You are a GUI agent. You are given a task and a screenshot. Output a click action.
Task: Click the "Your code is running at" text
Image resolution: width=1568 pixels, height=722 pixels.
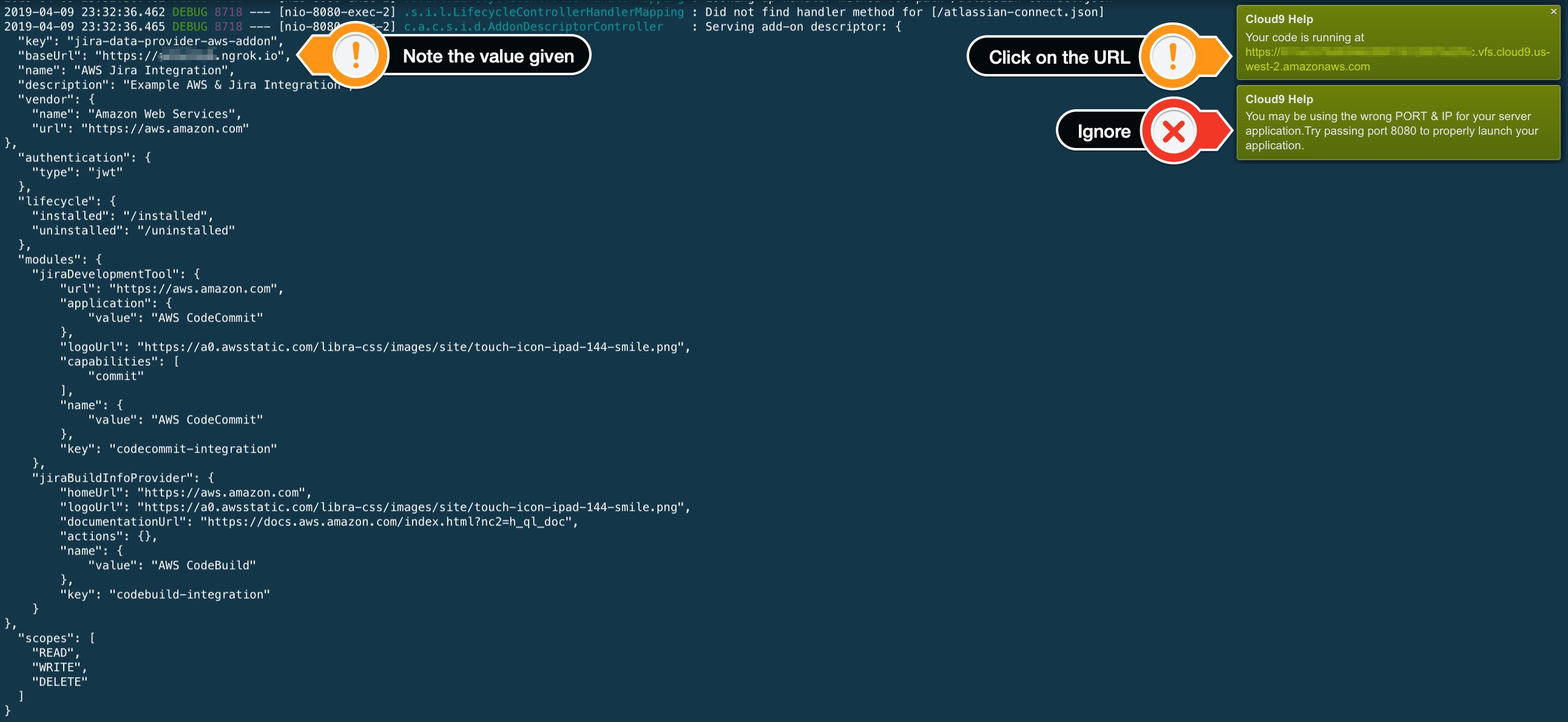[1305, 37]
